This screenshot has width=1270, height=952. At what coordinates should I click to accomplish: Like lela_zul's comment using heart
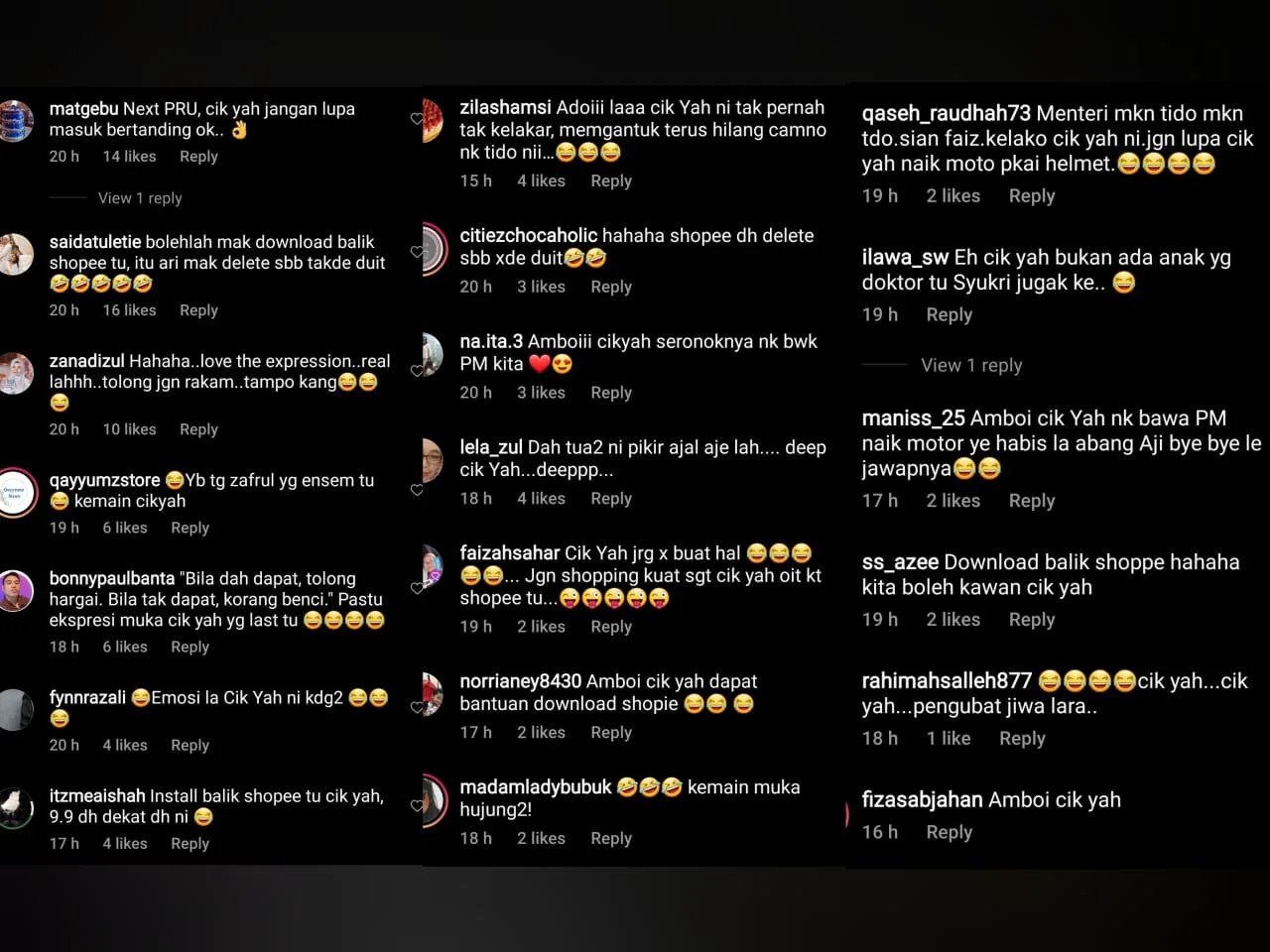417,490
